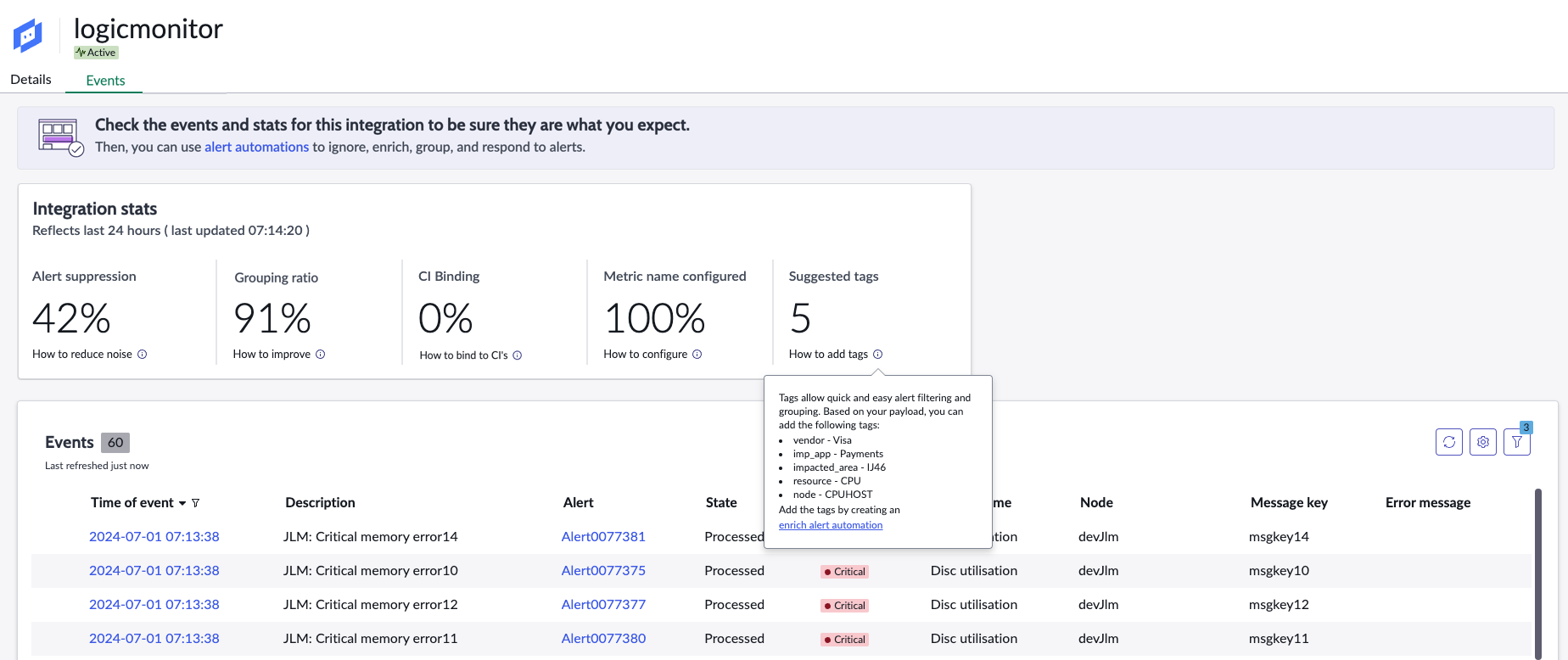Click the info icon beside How to configure
This screenshot has height=660, width=1568.
pyautogui.click(x=697, y=355)
